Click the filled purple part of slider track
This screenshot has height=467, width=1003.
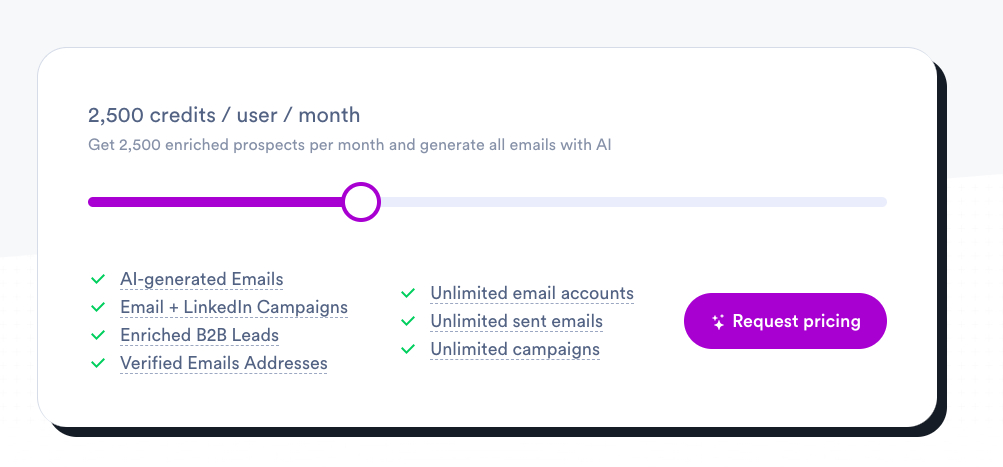click(x=215, y=202)
